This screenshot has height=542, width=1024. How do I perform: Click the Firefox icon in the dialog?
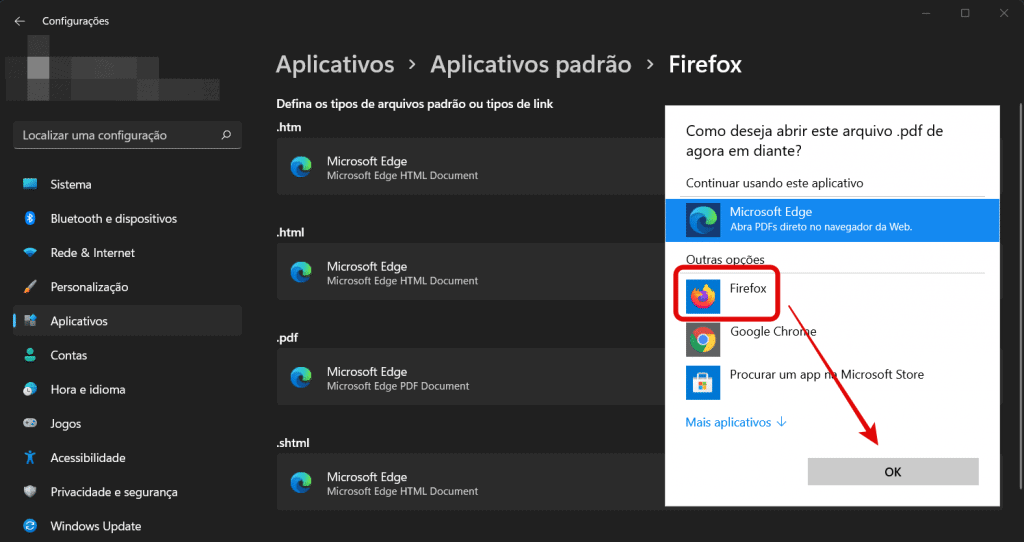(703, 296)
